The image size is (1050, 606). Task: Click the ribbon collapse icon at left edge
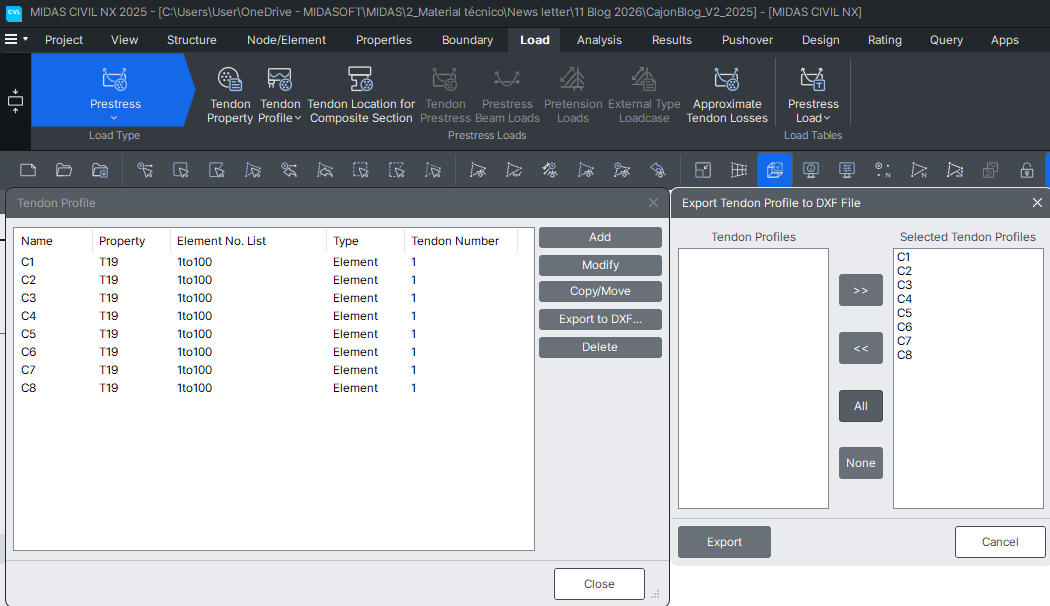tap(15, 101)
